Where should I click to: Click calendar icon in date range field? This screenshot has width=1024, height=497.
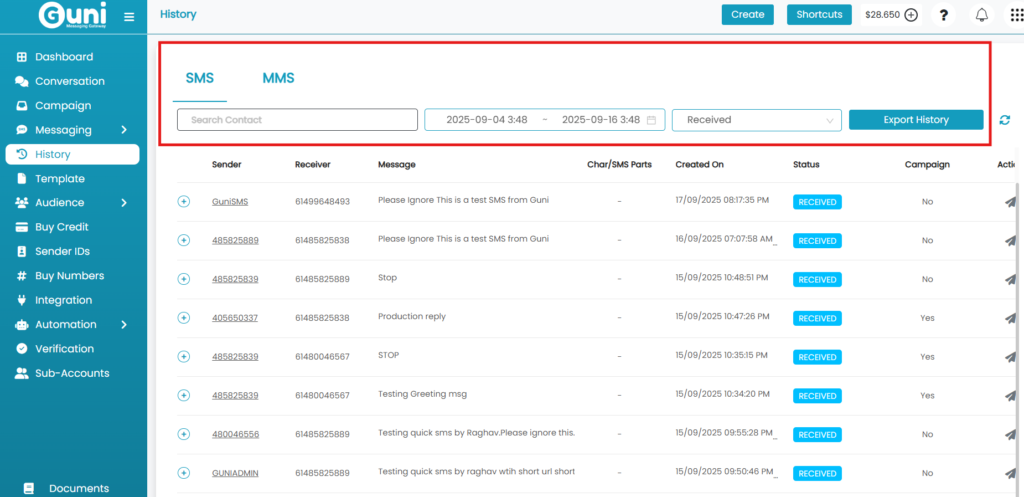652,120
